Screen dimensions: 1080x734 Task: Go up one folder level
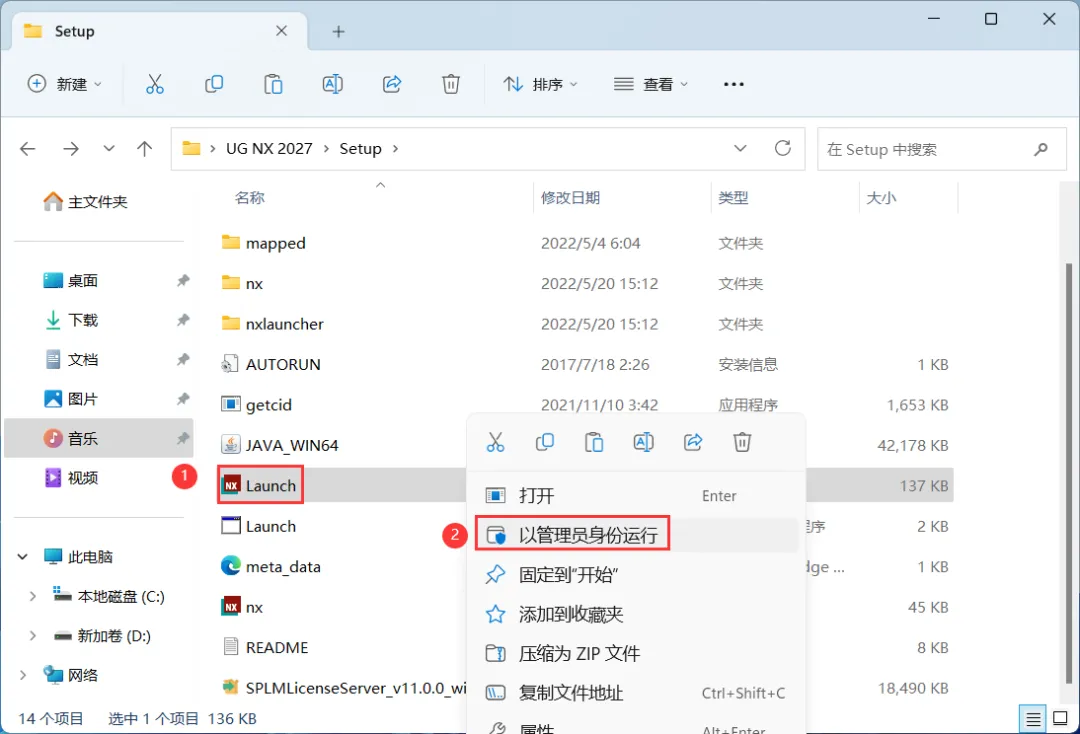click(x=145, y=149)
